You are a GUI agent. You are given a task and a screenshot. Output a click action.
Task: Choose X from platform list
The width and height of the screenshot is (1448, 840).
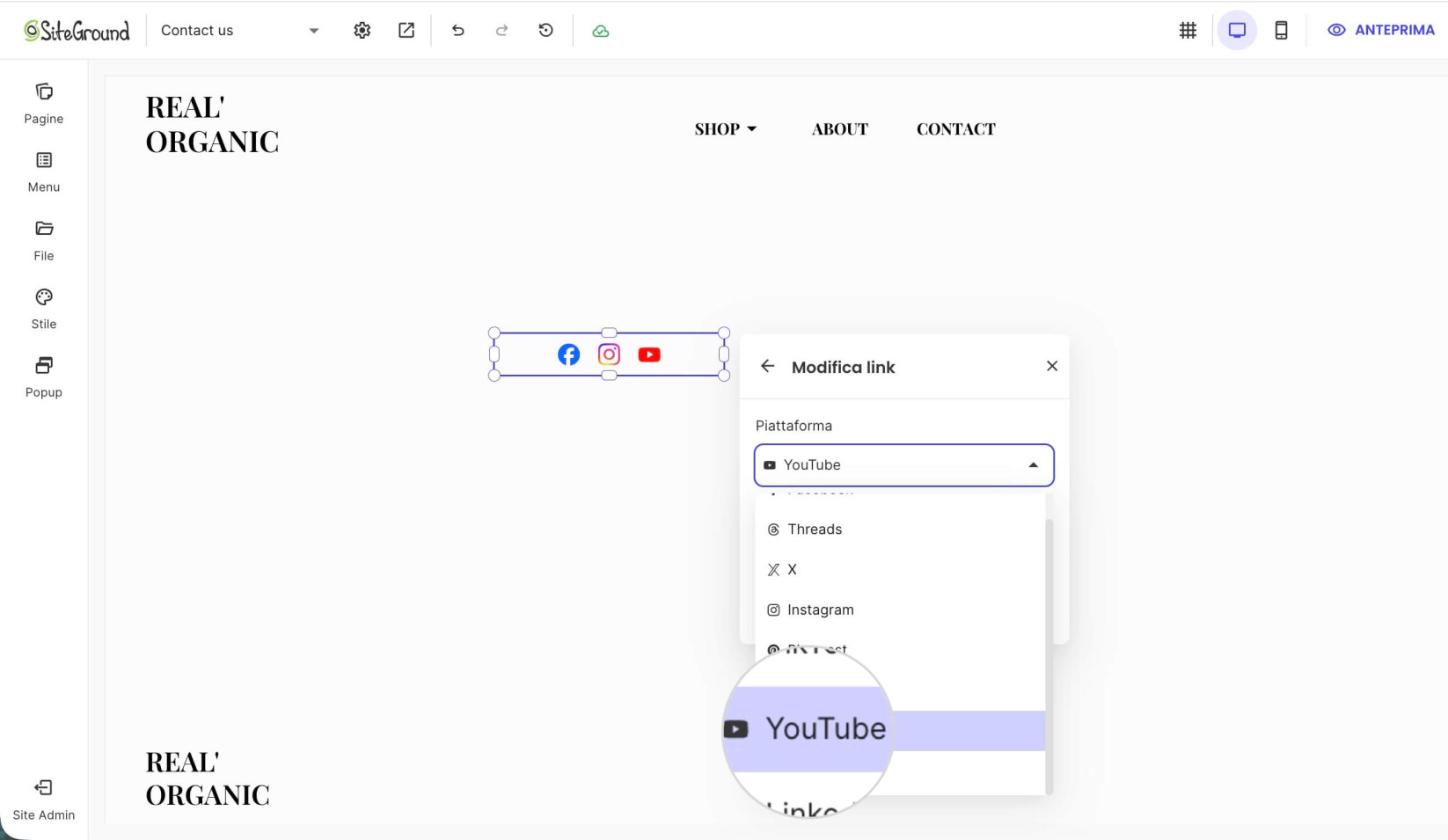click(x=900, y=570)
